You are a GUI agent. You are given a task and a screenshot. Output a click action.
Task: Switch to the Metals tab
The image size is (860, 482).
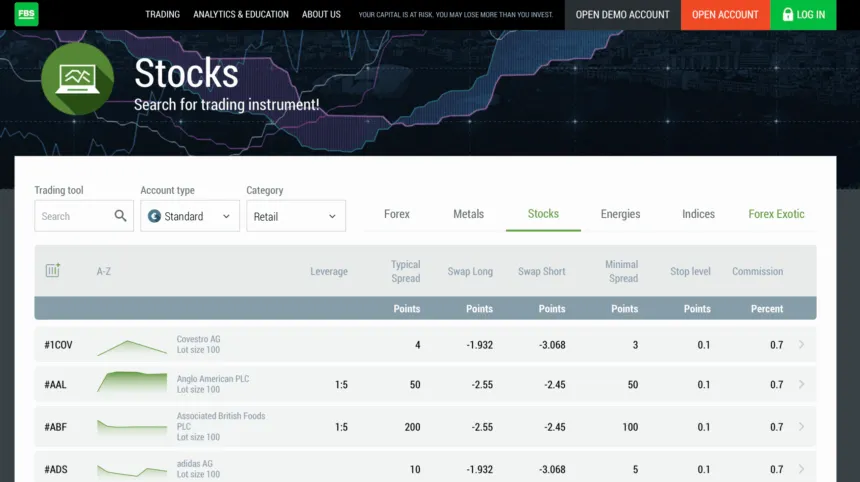tap(468, 214)
